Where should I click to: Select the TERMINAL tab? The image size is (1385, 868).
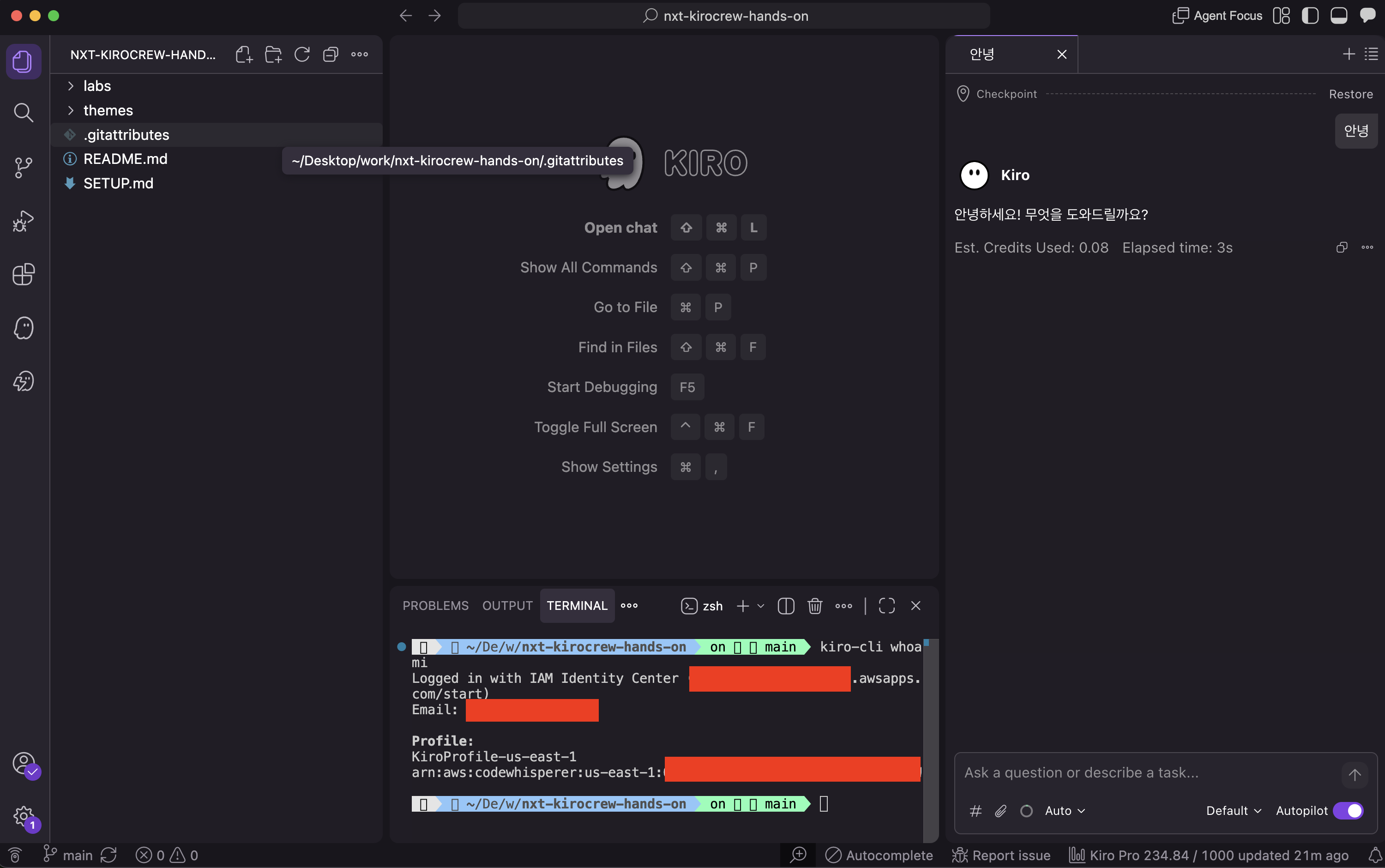577,606
